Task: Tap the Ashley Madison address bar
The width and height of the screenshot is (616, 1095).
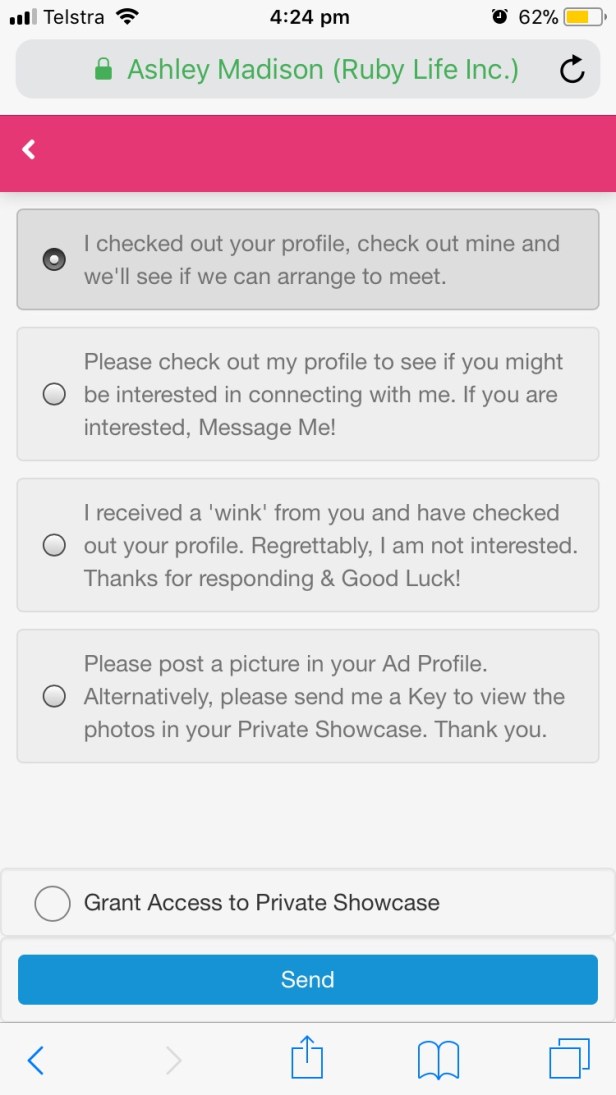Action: (x=322, y=70)
